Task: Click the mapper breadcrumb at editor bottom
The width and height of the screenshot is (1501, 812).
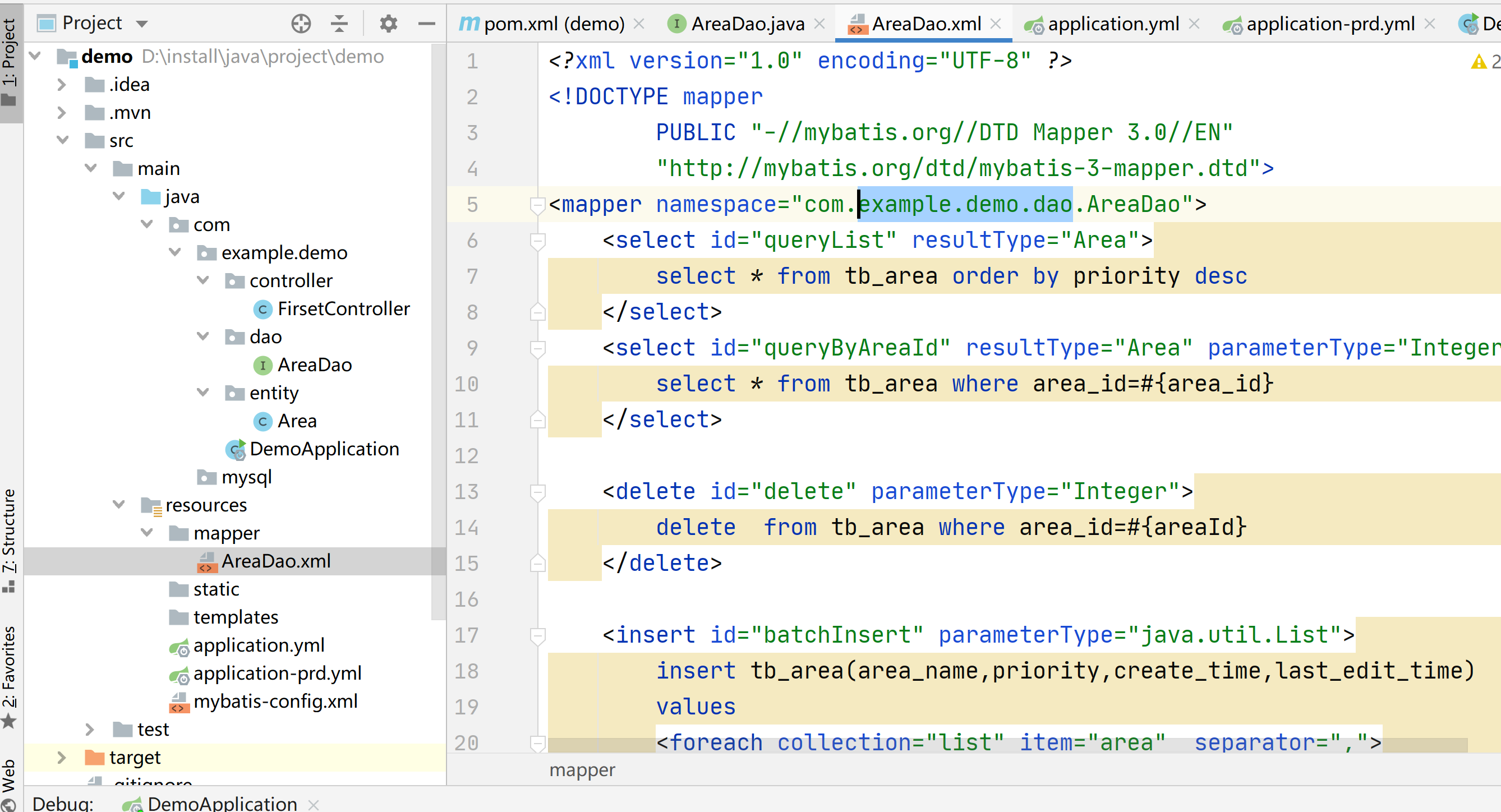Action: [582, 770]
